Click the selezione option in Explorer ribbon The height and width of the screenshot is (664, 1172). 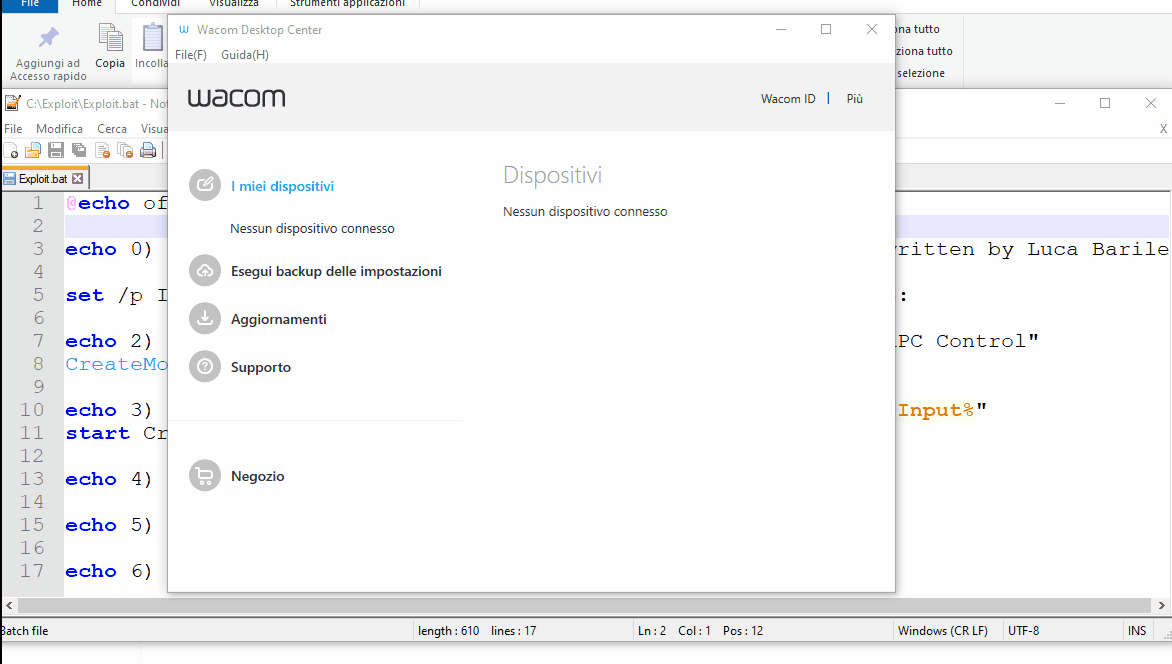(921, 73)
